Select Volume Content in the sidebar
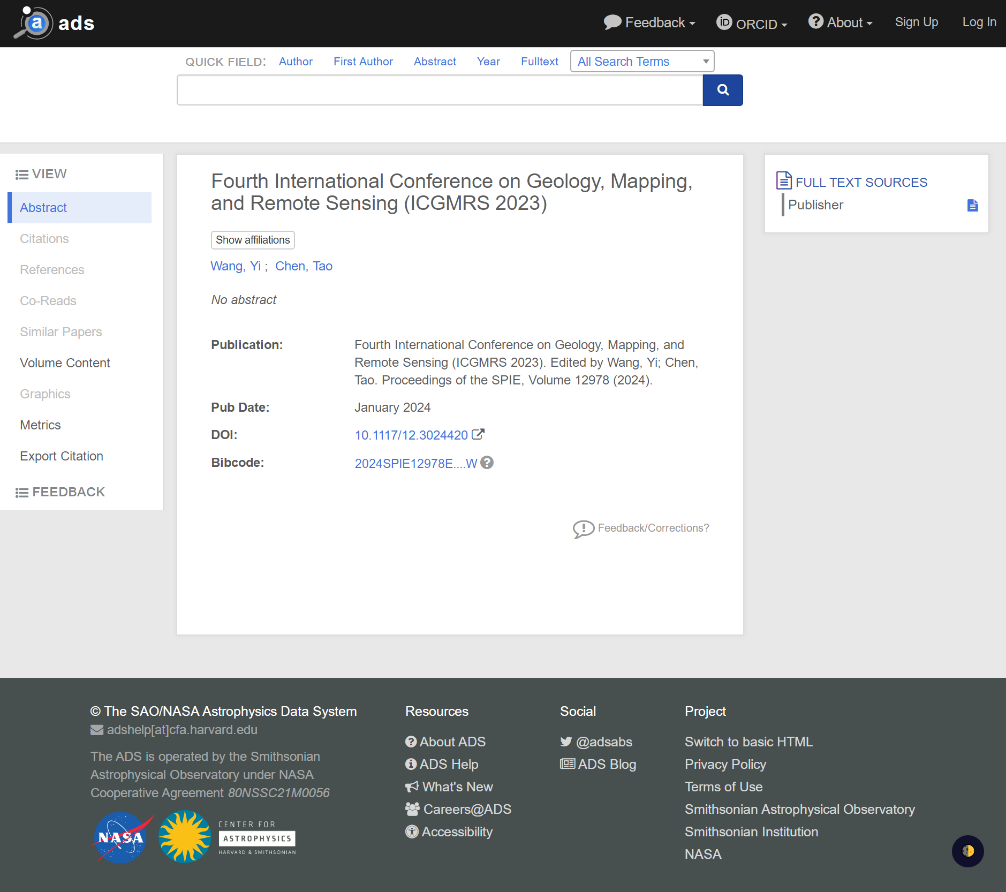 point(65,363)
